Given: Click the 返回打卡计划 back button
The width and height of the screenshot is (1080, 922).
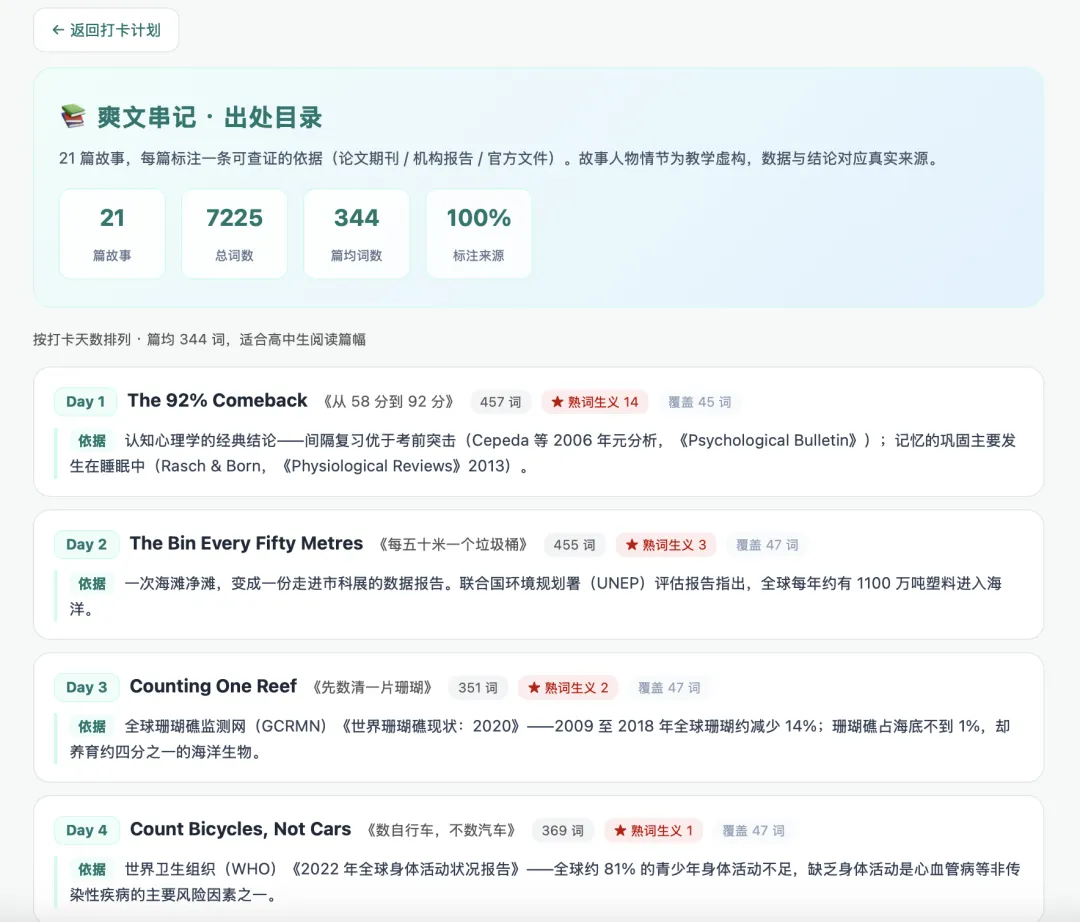Looking at the screenshot, I should tap(106, 30).
